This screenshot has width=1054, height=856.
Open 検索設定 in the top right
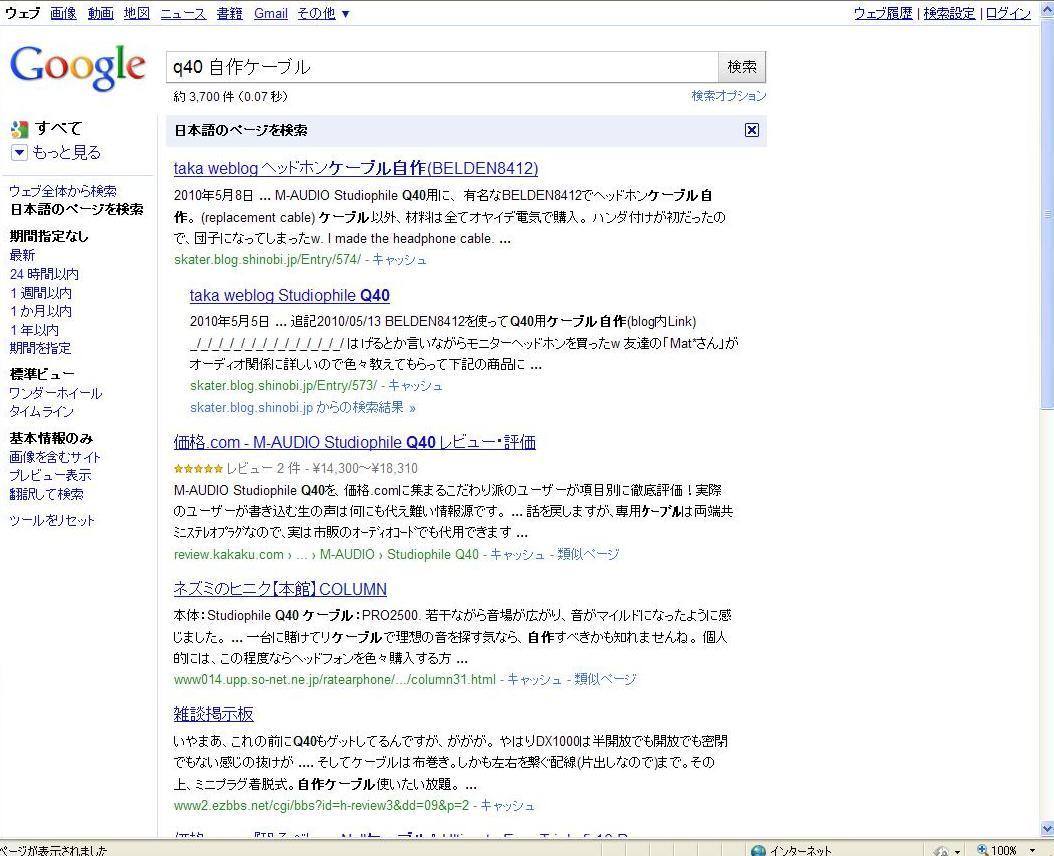(949, 13)
